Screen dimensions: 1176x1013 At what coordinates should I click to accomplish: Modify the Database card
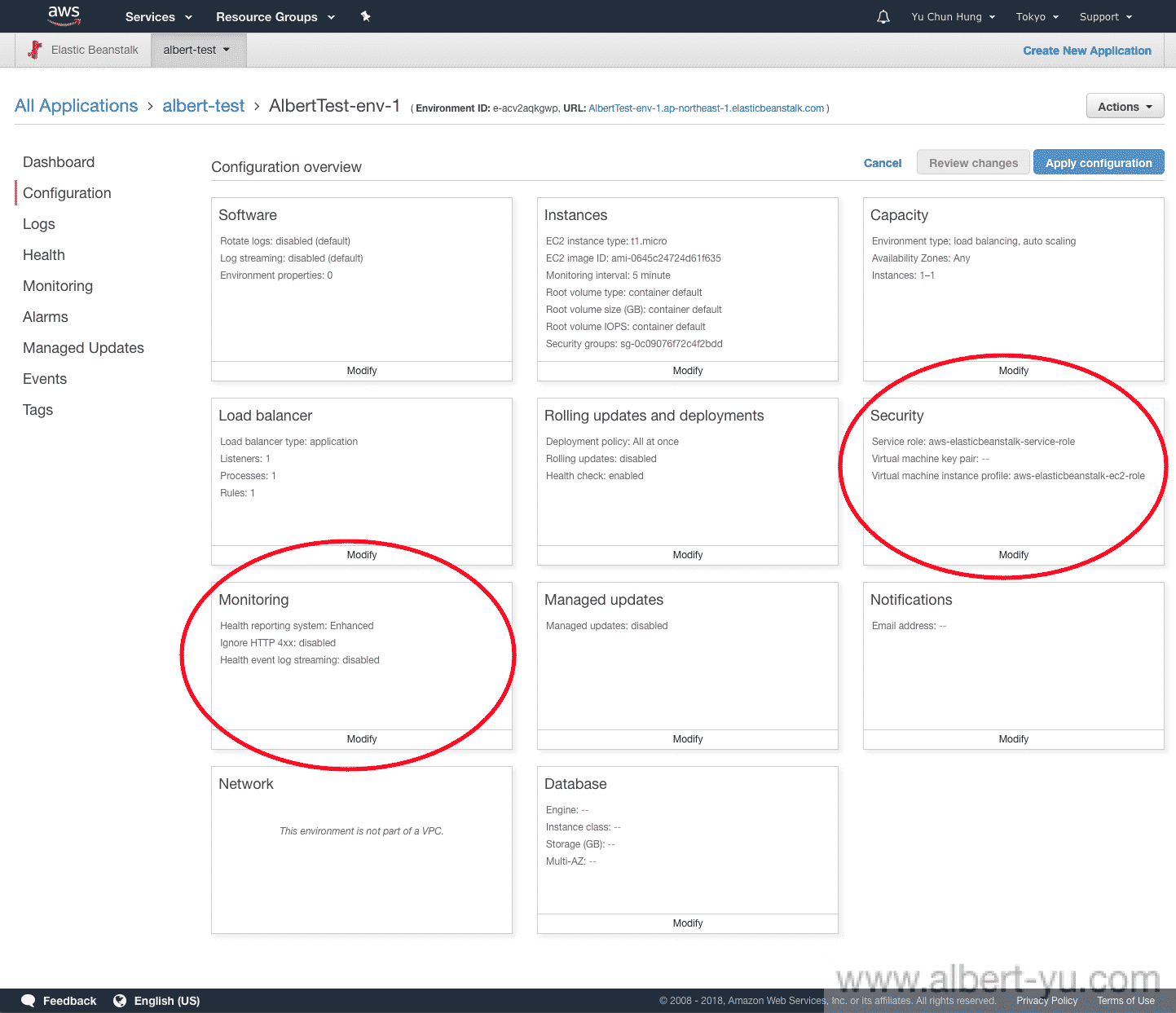(688, 923)
